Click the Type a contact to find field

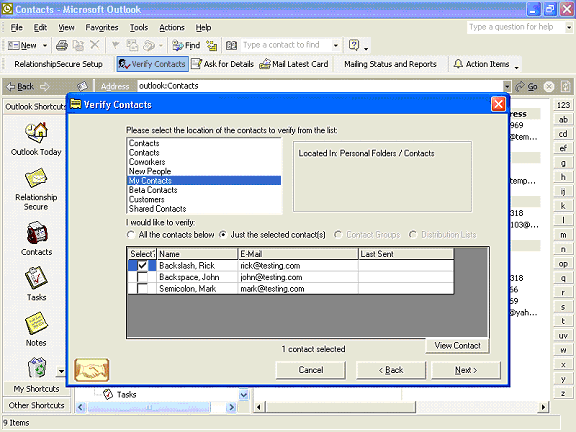click(x=286, y=45)
